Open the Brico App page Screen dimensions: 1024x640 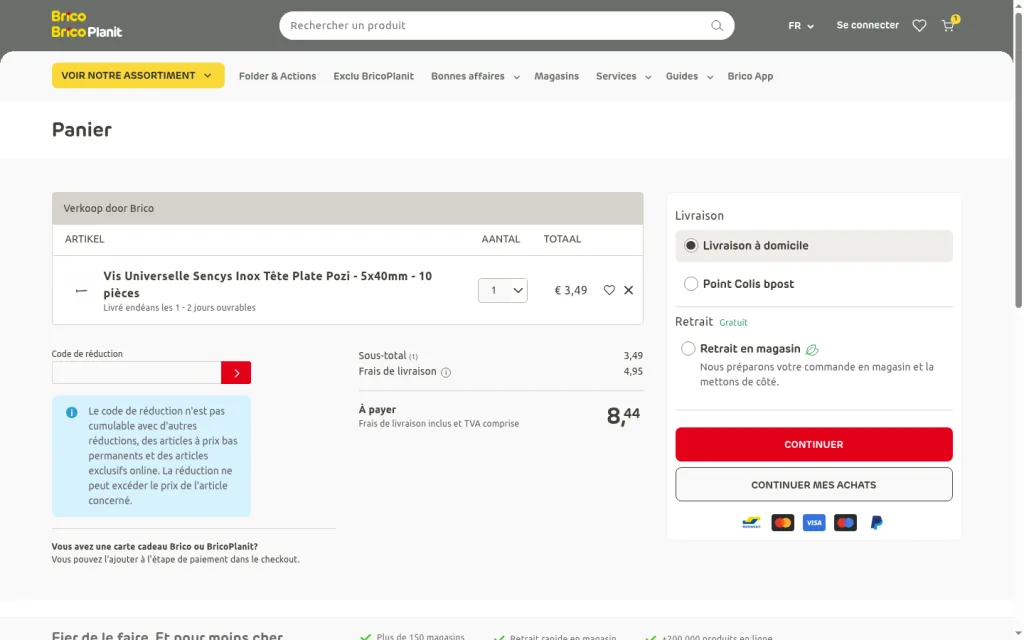(750, 76)
